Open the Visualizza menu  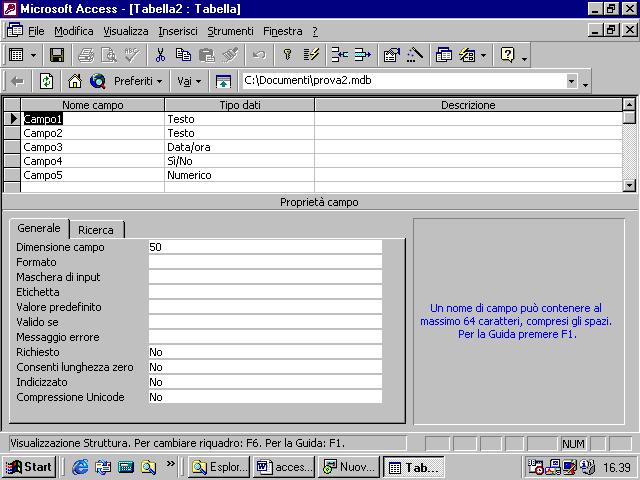(126, 31)
